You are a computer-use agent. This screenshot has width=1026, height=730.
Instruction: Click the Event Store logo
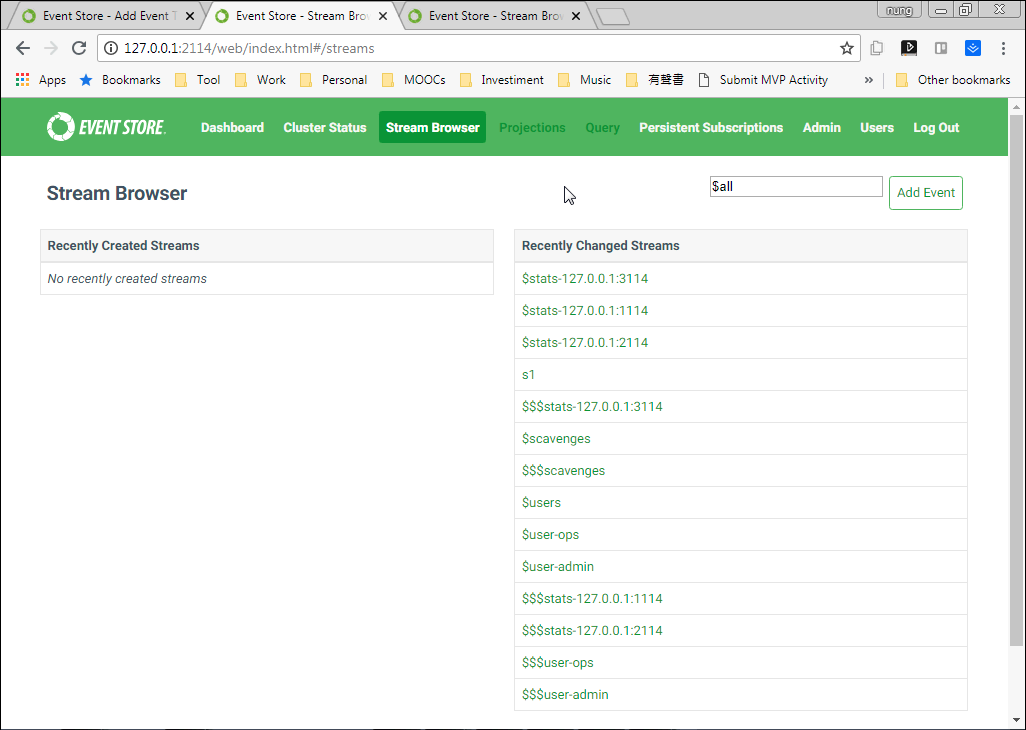coord(106,127)
